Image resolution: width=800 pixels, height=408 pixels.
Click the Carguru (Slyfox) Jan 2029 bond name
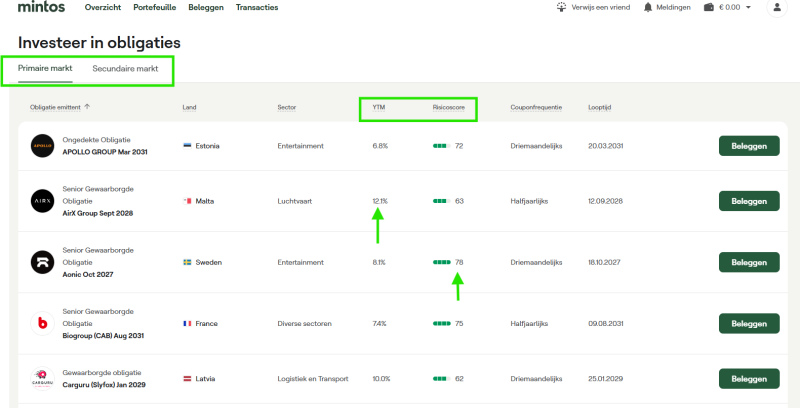104,385
